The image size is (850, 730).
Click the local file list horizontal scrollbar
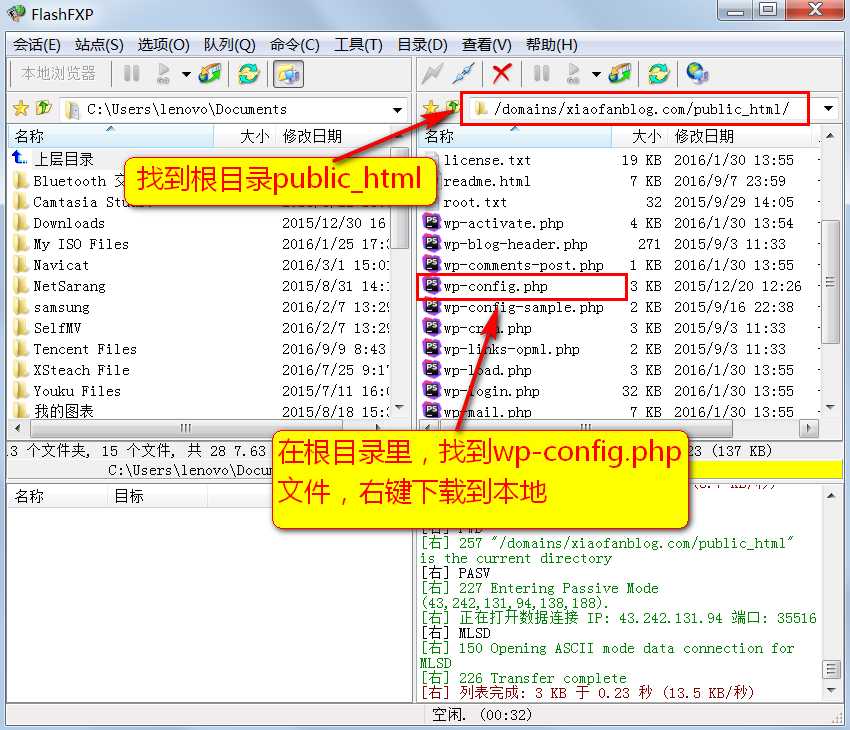tap(185, 428)
